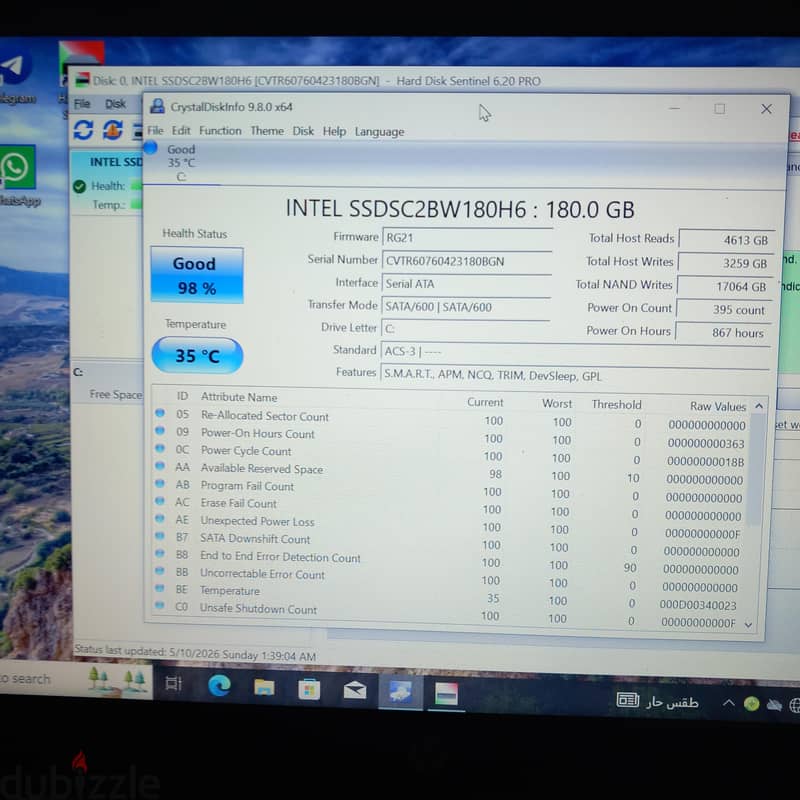Open Disk menu in Hard Disk Sentinel

(115, 104)
